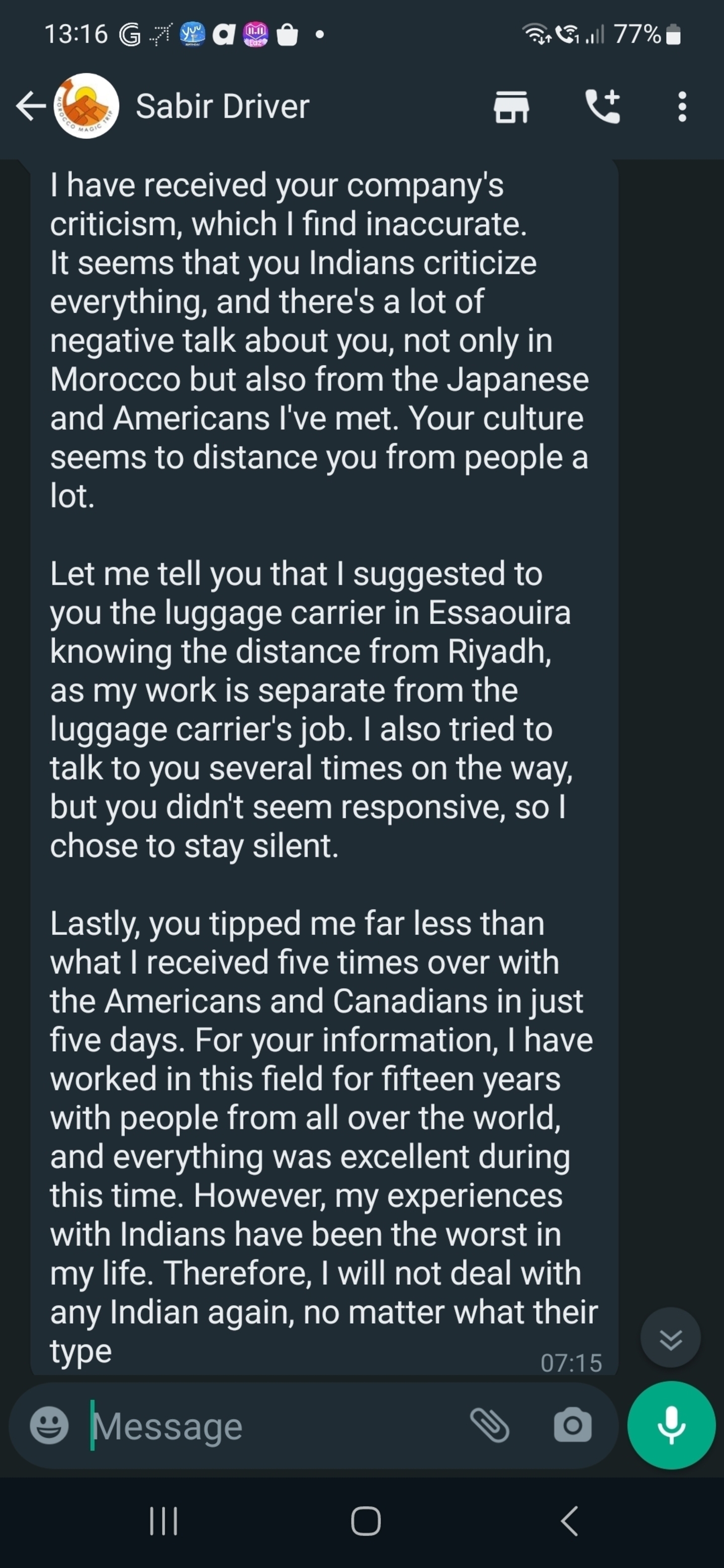724x1568 pixels.
Task: View the business catalog storefront icon
Action: point(511,107)
